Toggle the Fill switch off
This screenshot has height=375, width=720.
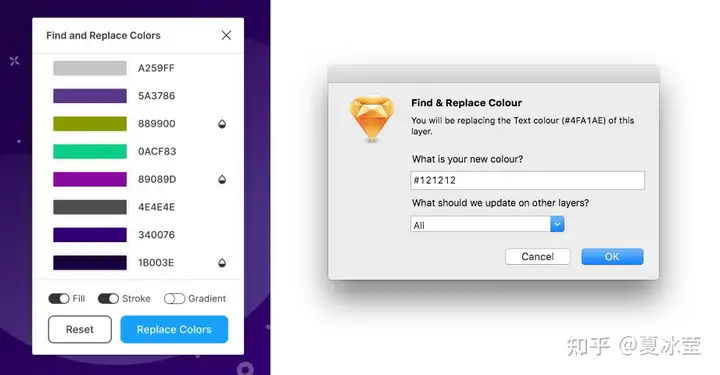(x=59, y=299)
